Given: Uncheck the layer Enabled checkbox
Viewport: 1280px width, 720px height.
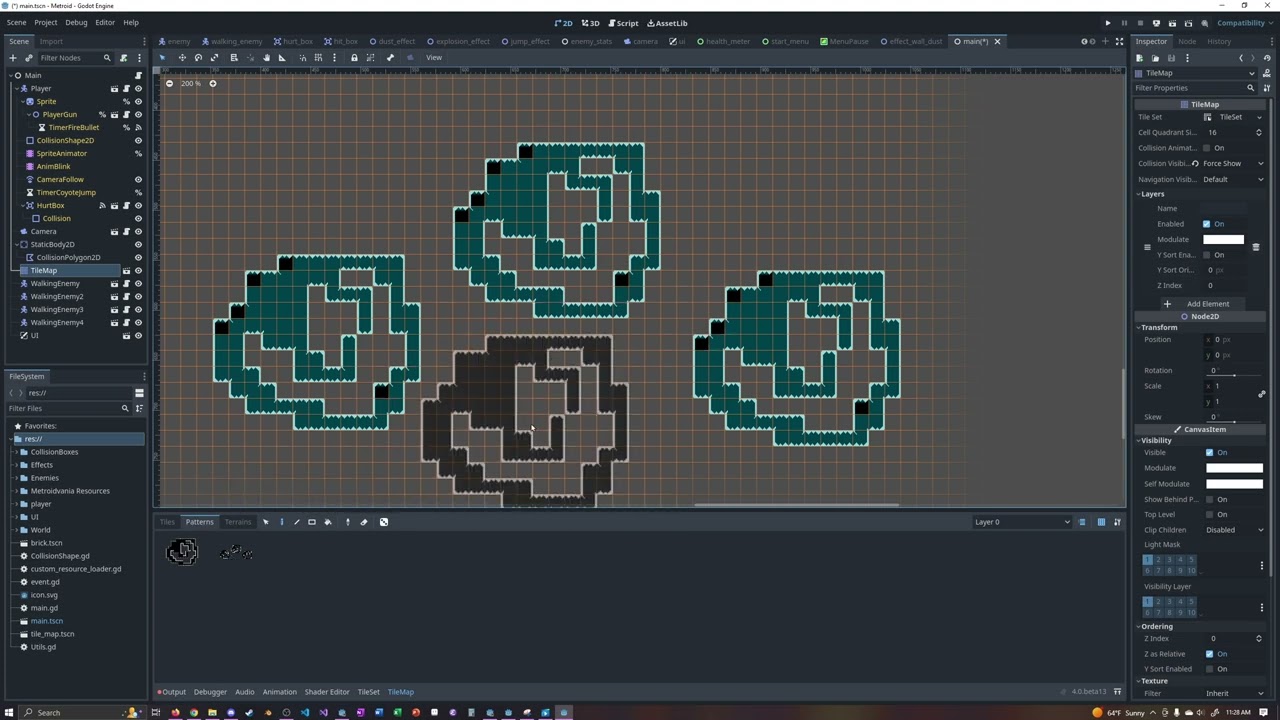Looking at the screenshot, I should click(1207, 224).
